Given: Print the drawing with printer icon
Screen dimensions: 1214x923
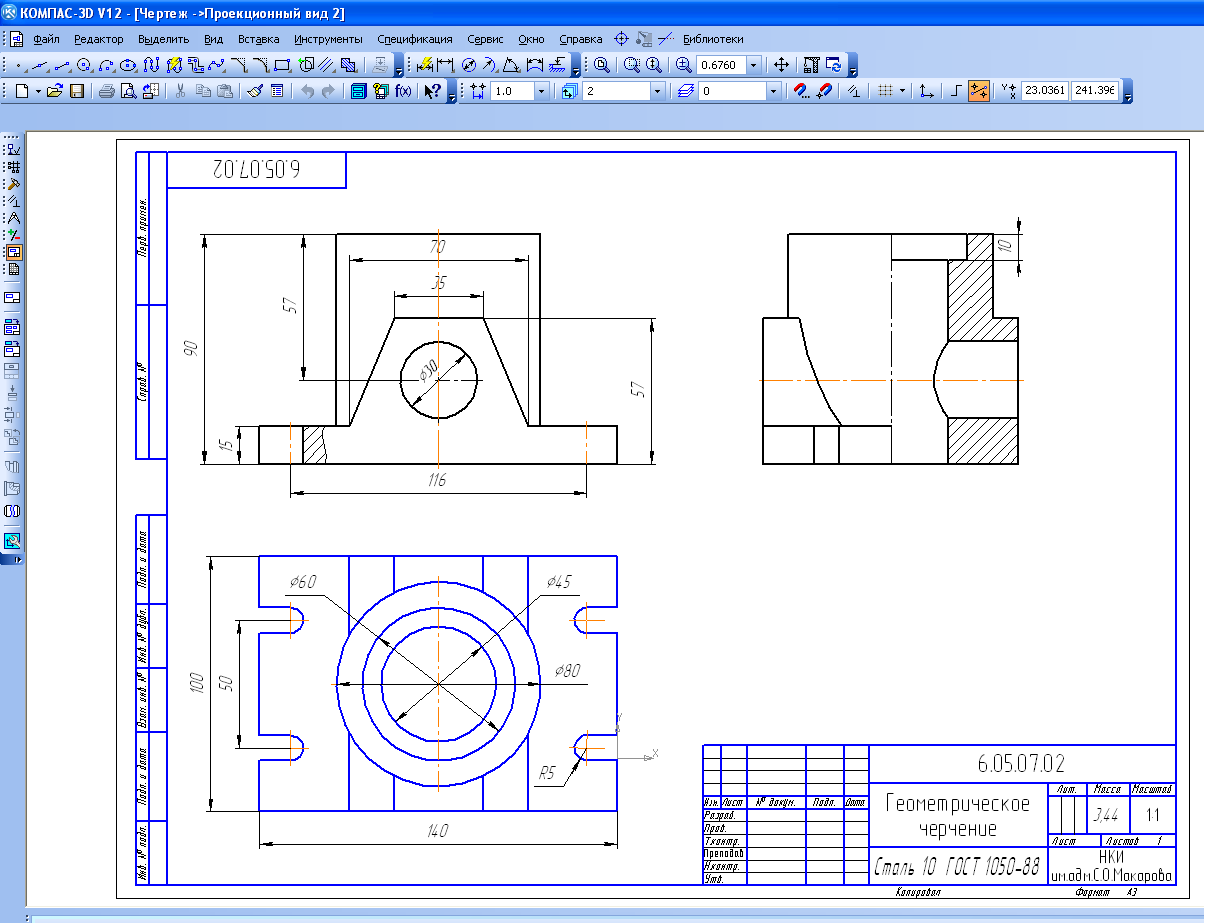Looking at the screenshot, I should click(106, 91).
